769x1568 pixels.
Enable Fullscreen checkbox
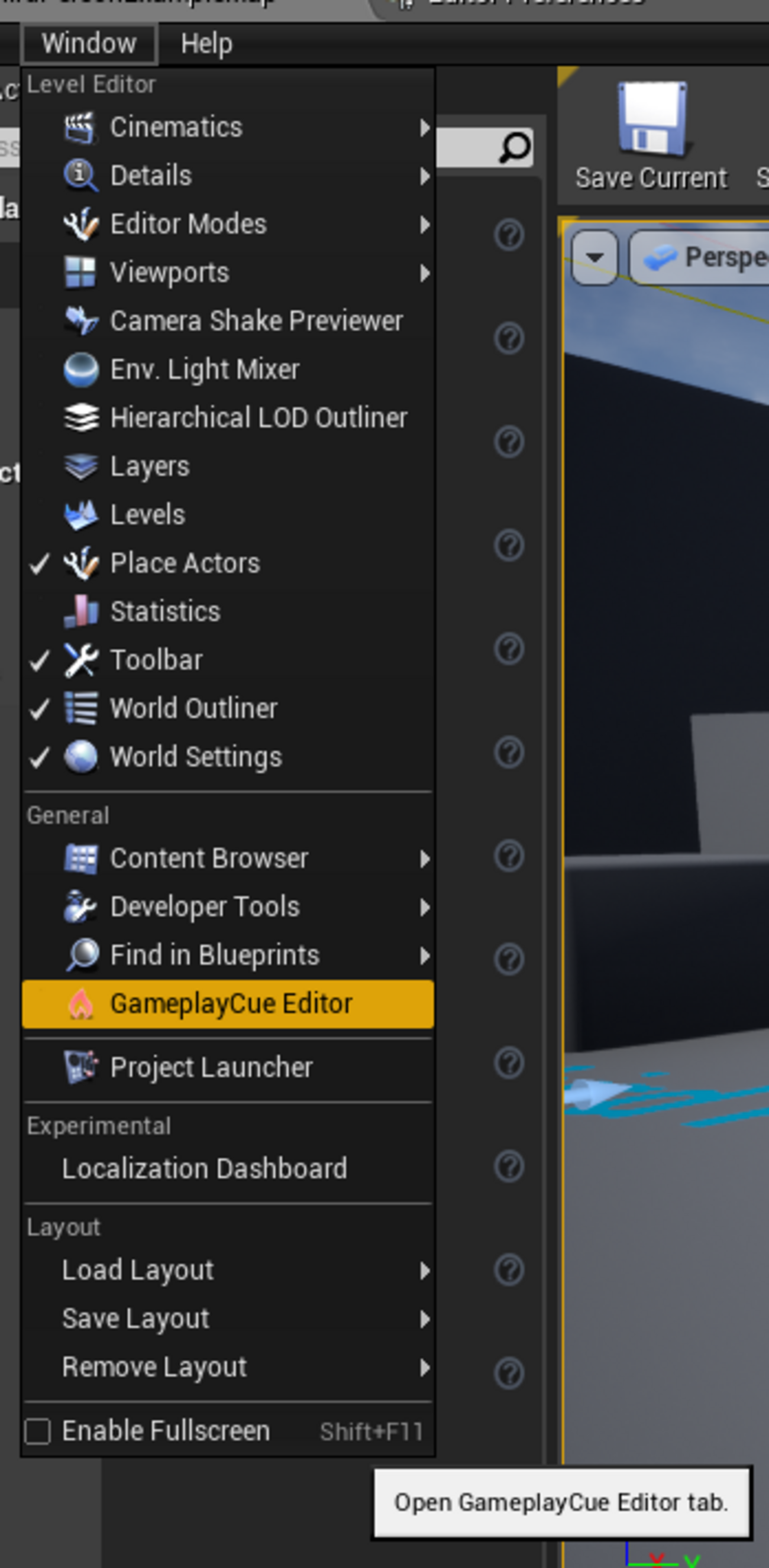click(38, 1431)
